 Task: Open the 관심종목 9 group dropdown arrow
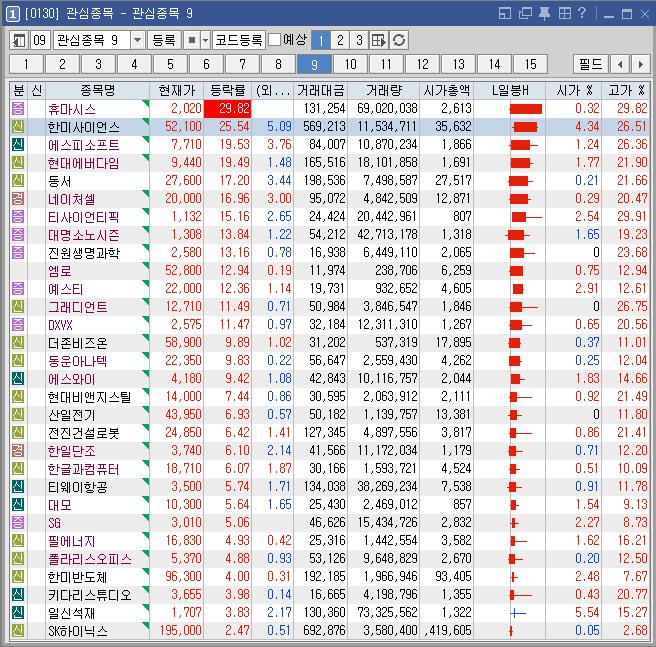137,41
